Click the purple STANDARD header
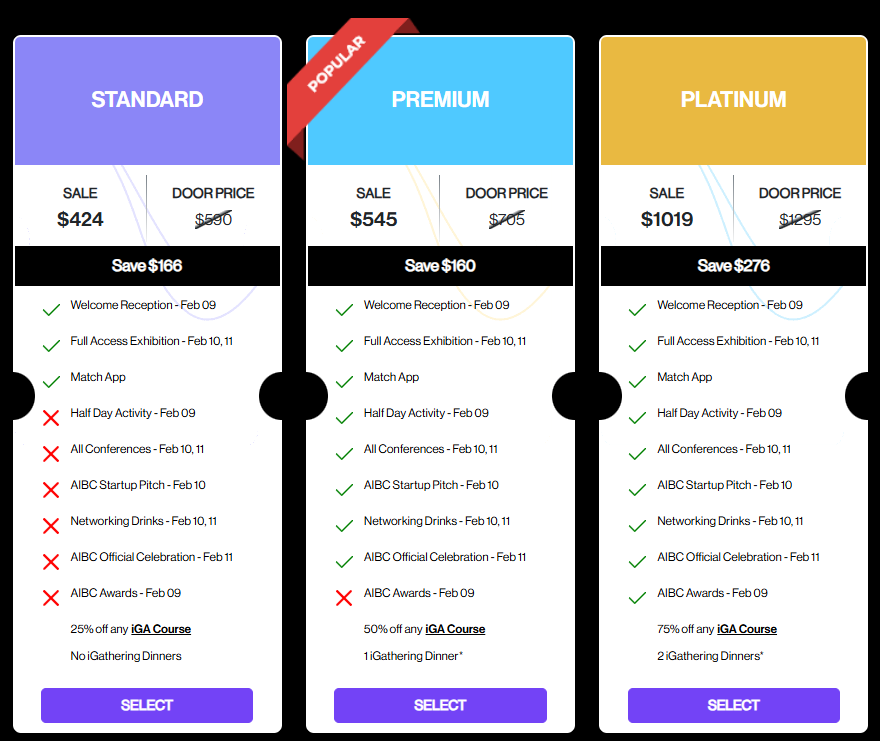Image resolution: width=880 pixels, height=741 pixels. (x=147, y=100)
